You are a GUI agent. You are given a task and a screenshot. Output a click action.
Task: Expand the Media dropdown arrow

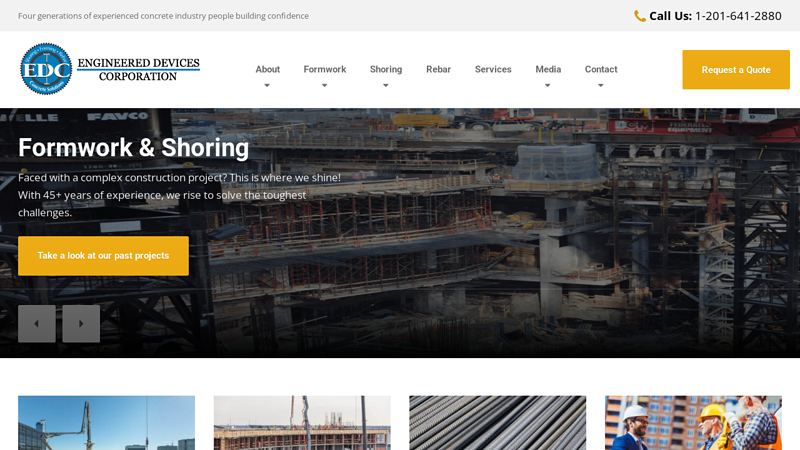(x=547, y=86)
